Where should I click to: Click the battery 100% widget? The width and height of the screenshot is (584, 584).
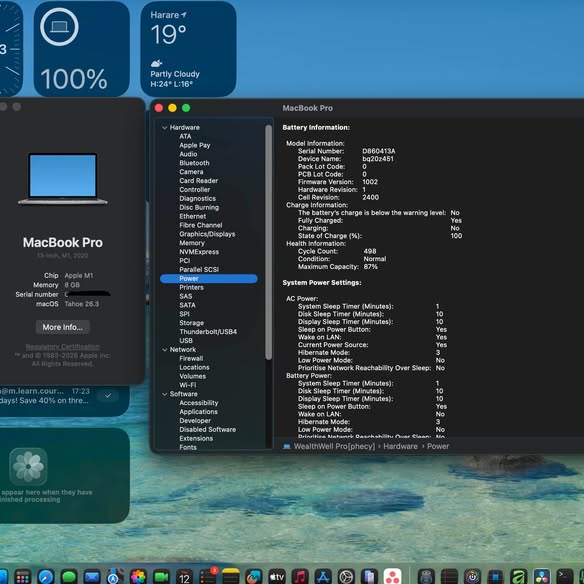[x=82, y=49]
